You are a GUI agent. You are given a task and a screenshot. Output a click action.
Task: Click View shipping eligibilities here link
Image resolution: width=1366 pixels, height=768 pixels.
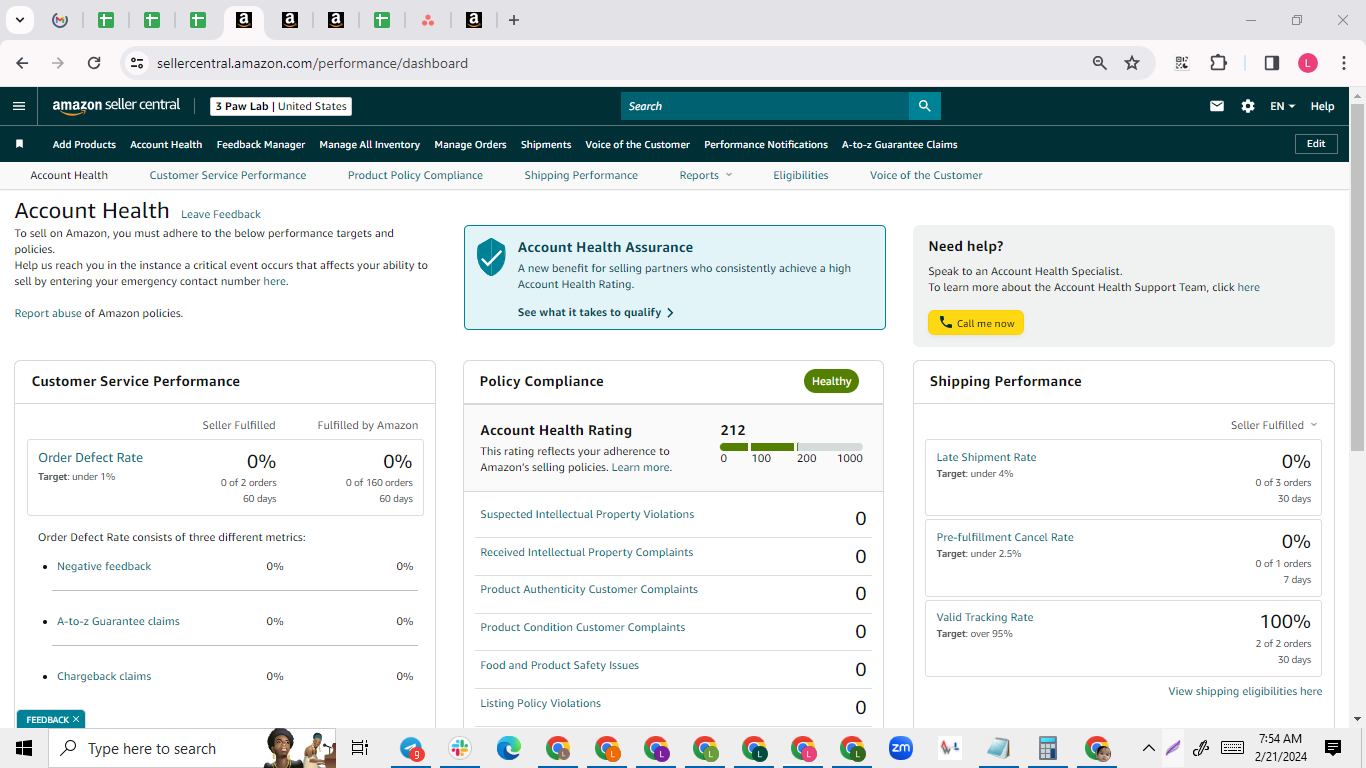pyautogui.click(x=1245, y=691)
